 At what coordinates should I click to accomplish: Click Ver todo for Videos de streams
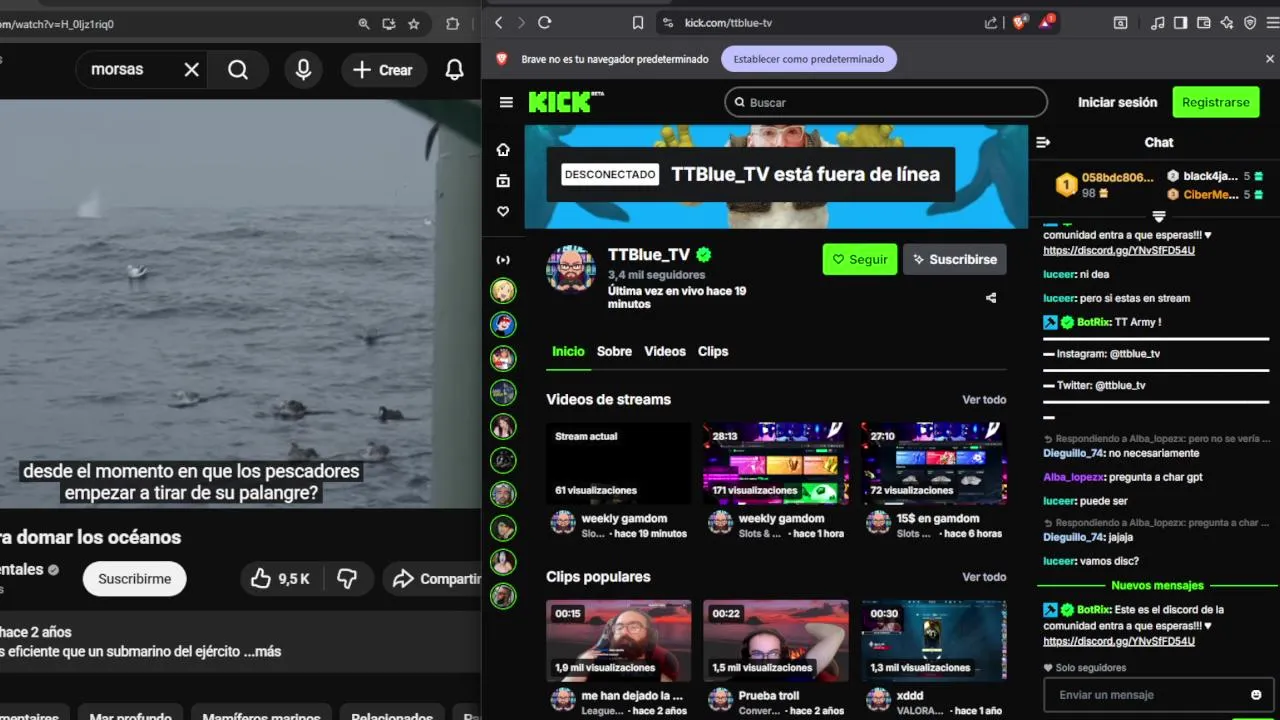[x=984, y=399]
